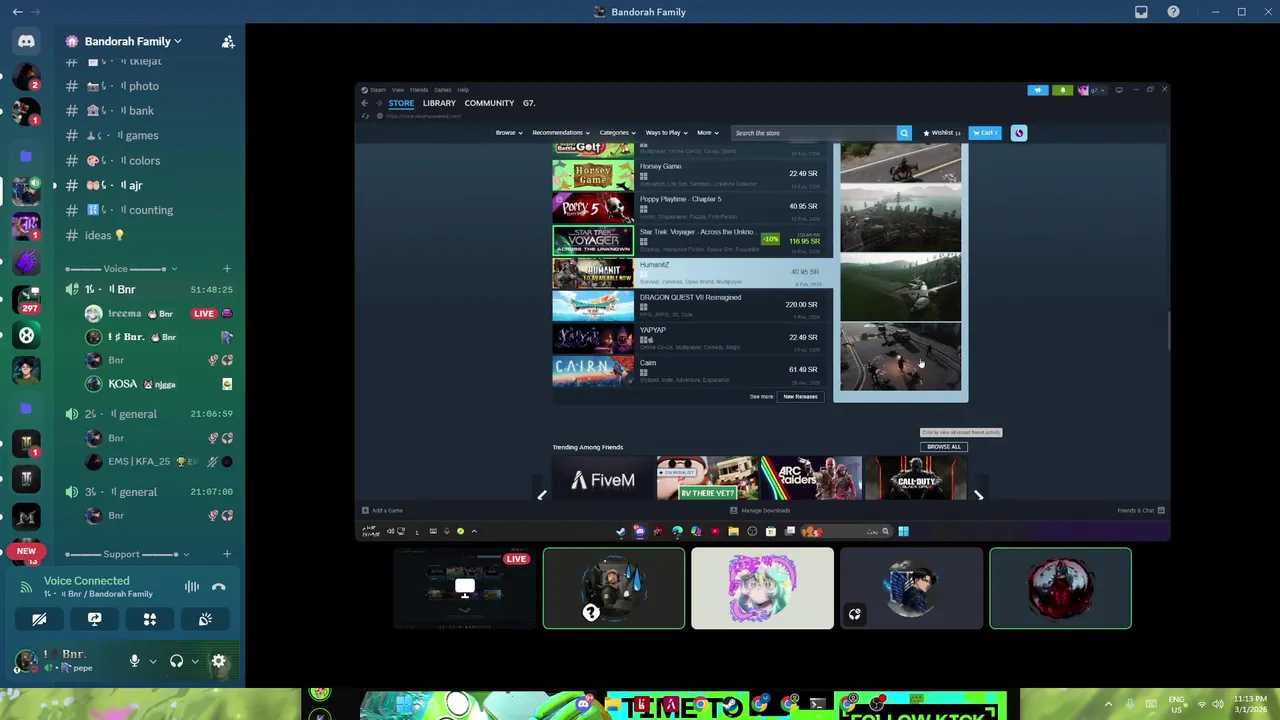
Task: Select the participant tile with question mark avatar
Action: point(614,588)
